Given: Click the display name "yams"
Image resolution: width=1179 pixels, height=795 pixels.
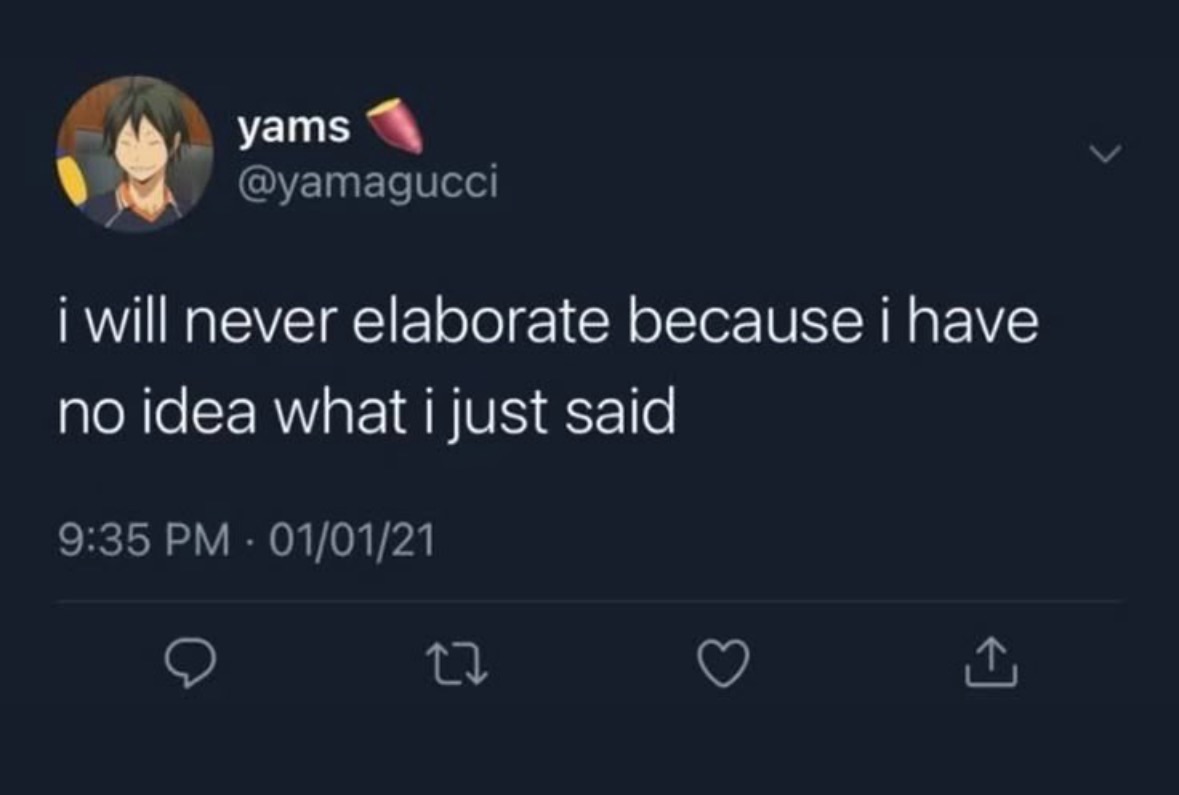Looking at the screenshot, I should (294, 128).
